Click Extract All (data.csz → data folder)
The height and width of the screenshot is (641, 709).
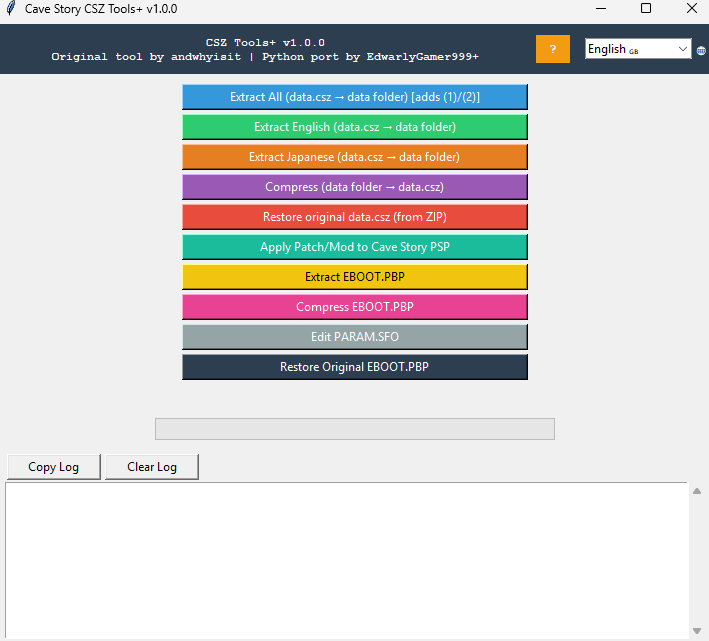(x=355, y=97)
